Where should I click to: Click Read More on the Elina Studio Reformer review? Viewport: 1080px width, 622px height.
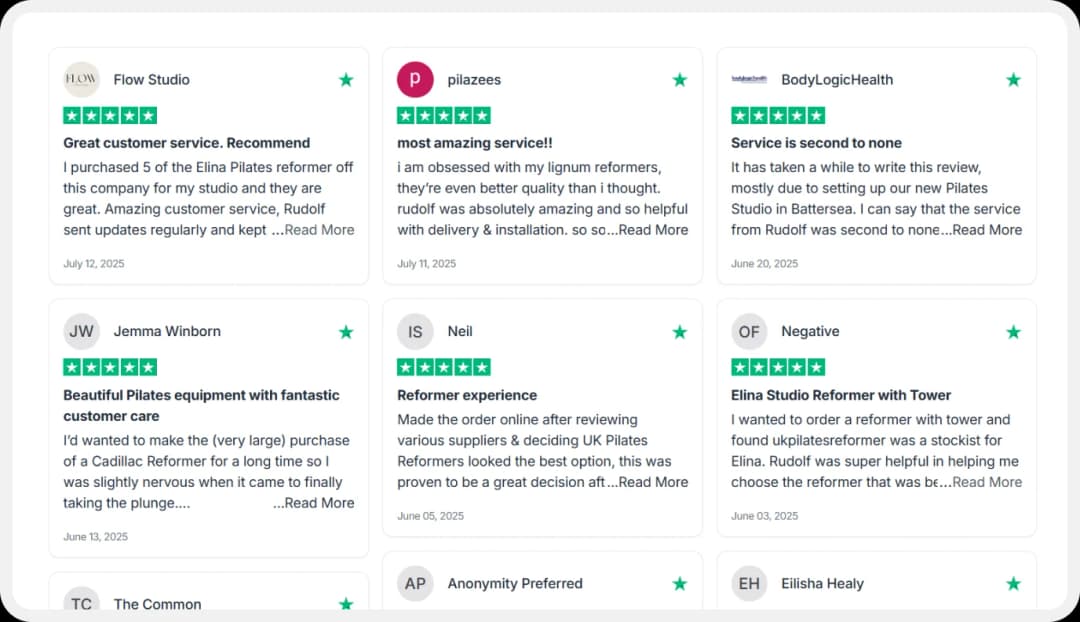tap(987, 481)
